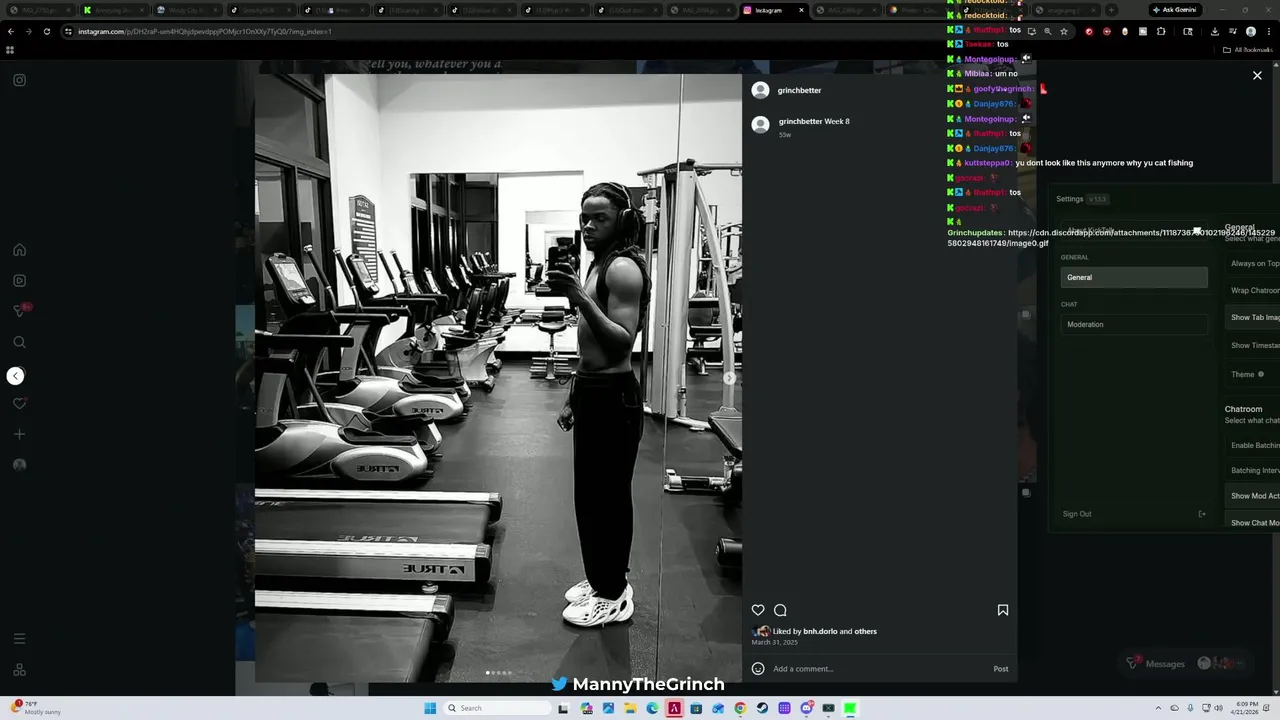
Task: Open Steam from the taskbar
Action: click(762, 708)
